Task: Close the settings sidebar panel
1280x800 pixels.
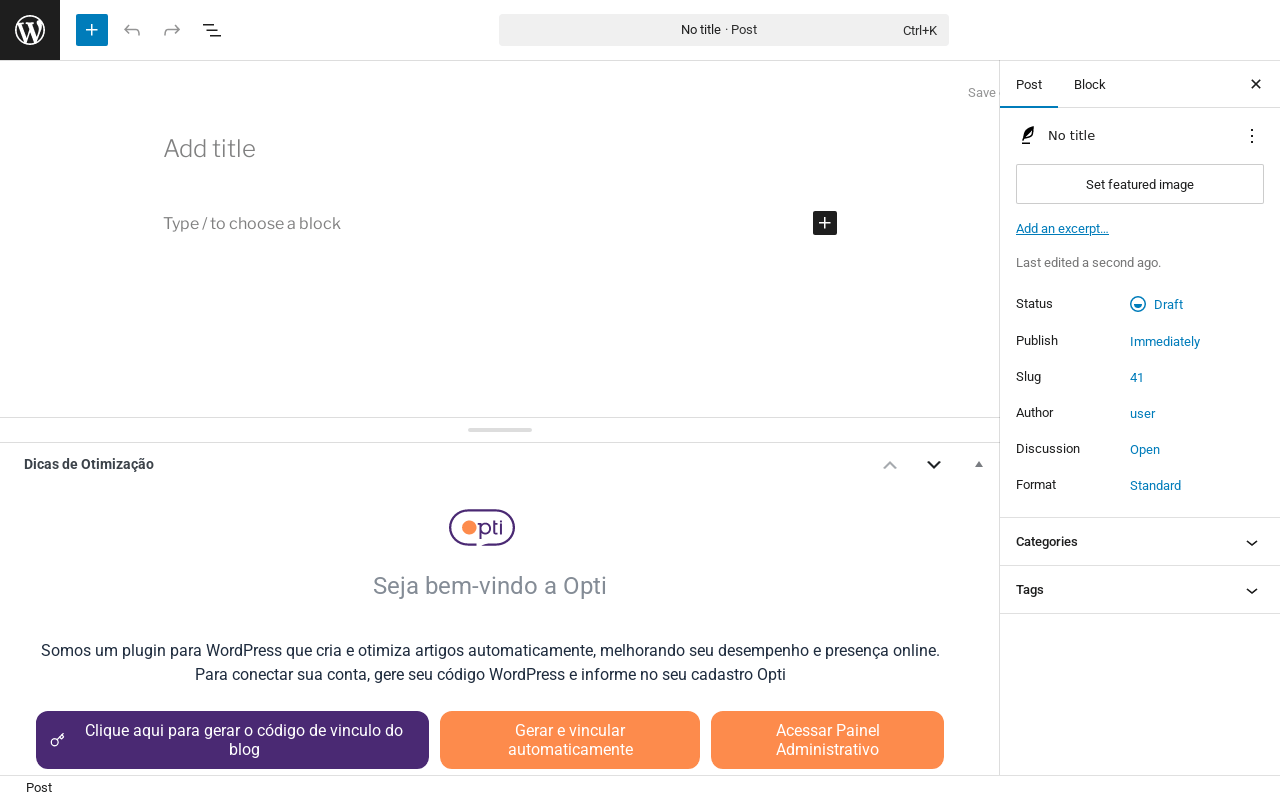Action: coord(1256,84)
